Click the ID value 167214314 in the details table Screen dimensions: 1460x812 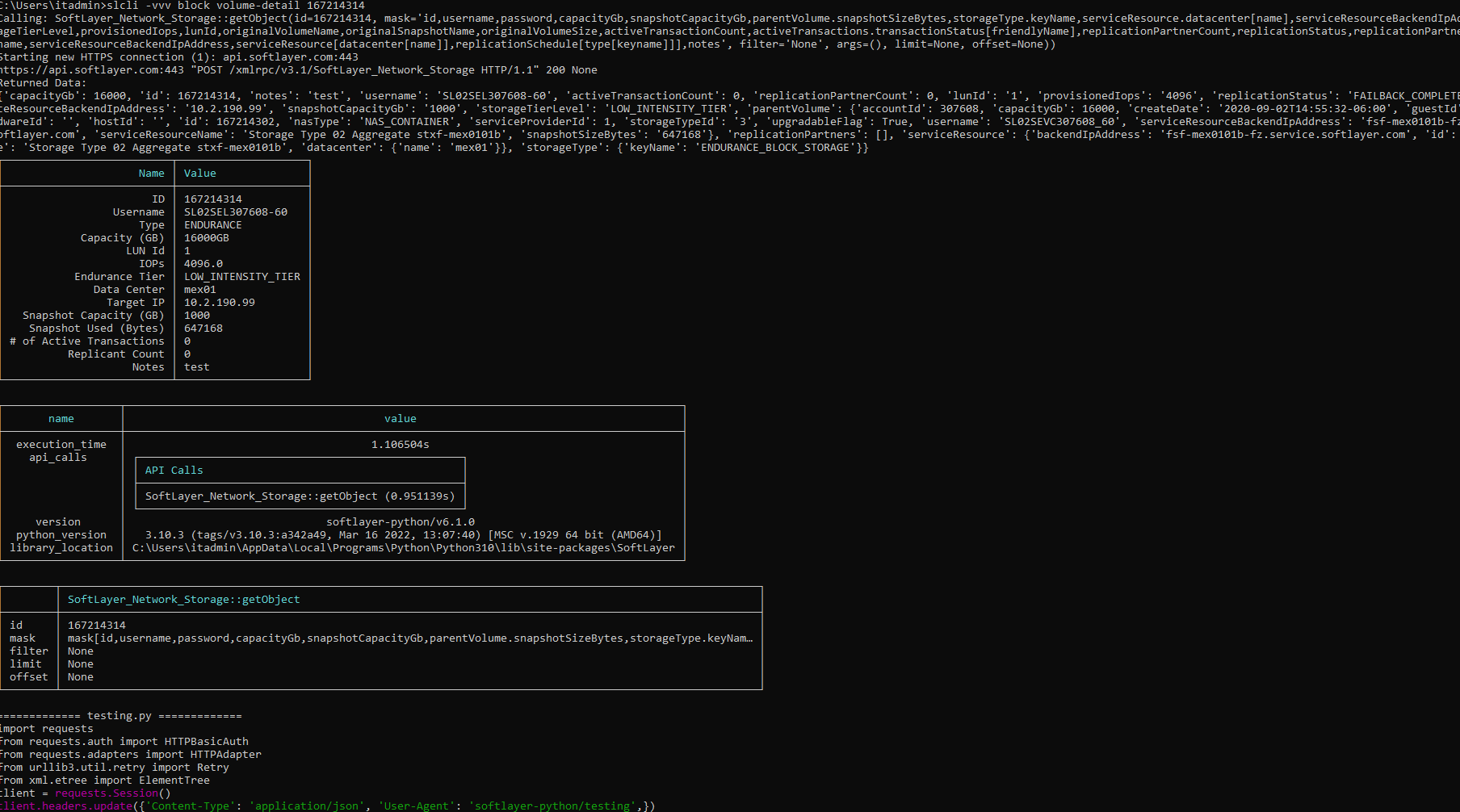(213, 199)
